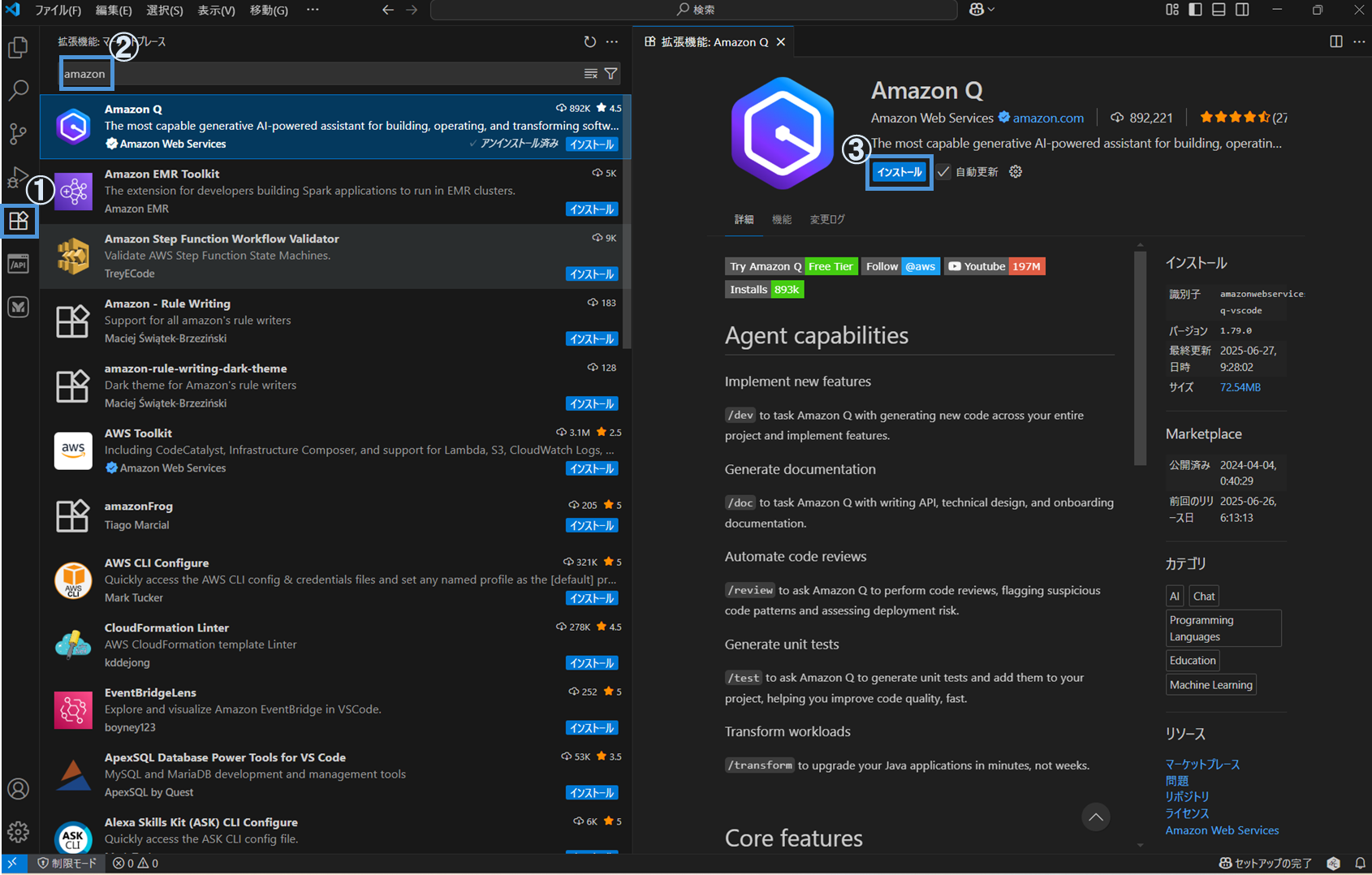The height and width of the screenshot is (875, 1372).
Task: Open the extension filter funnel icon
Action: click(x=611, y=74)
